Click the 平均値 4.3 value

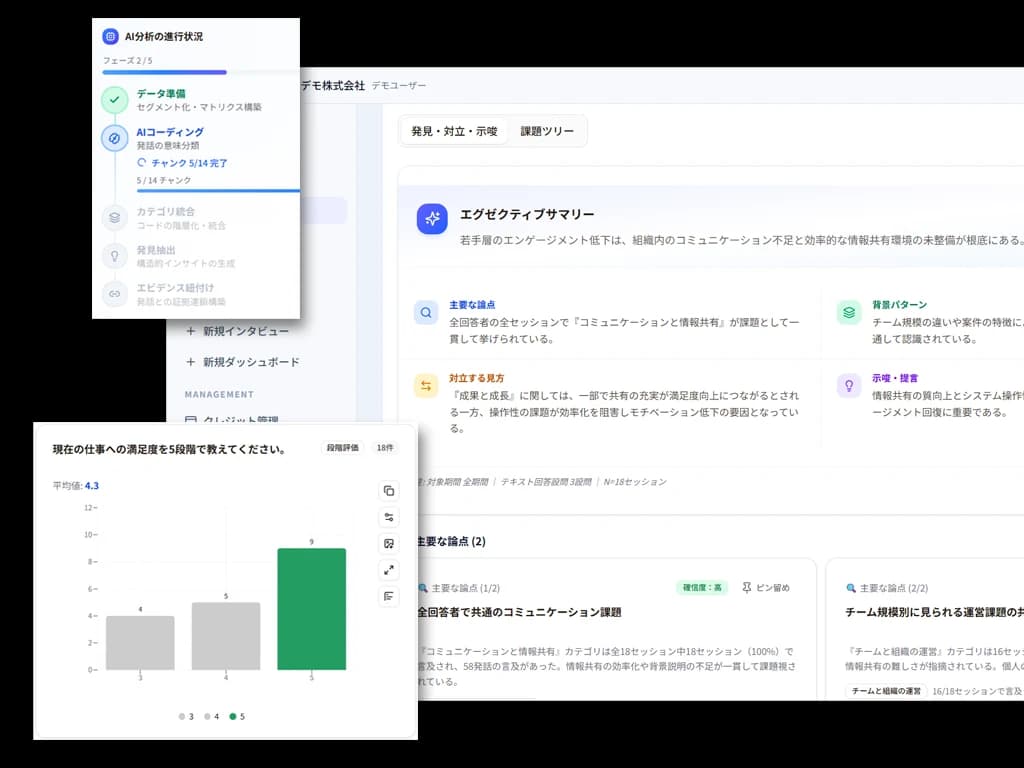[92, 486]
